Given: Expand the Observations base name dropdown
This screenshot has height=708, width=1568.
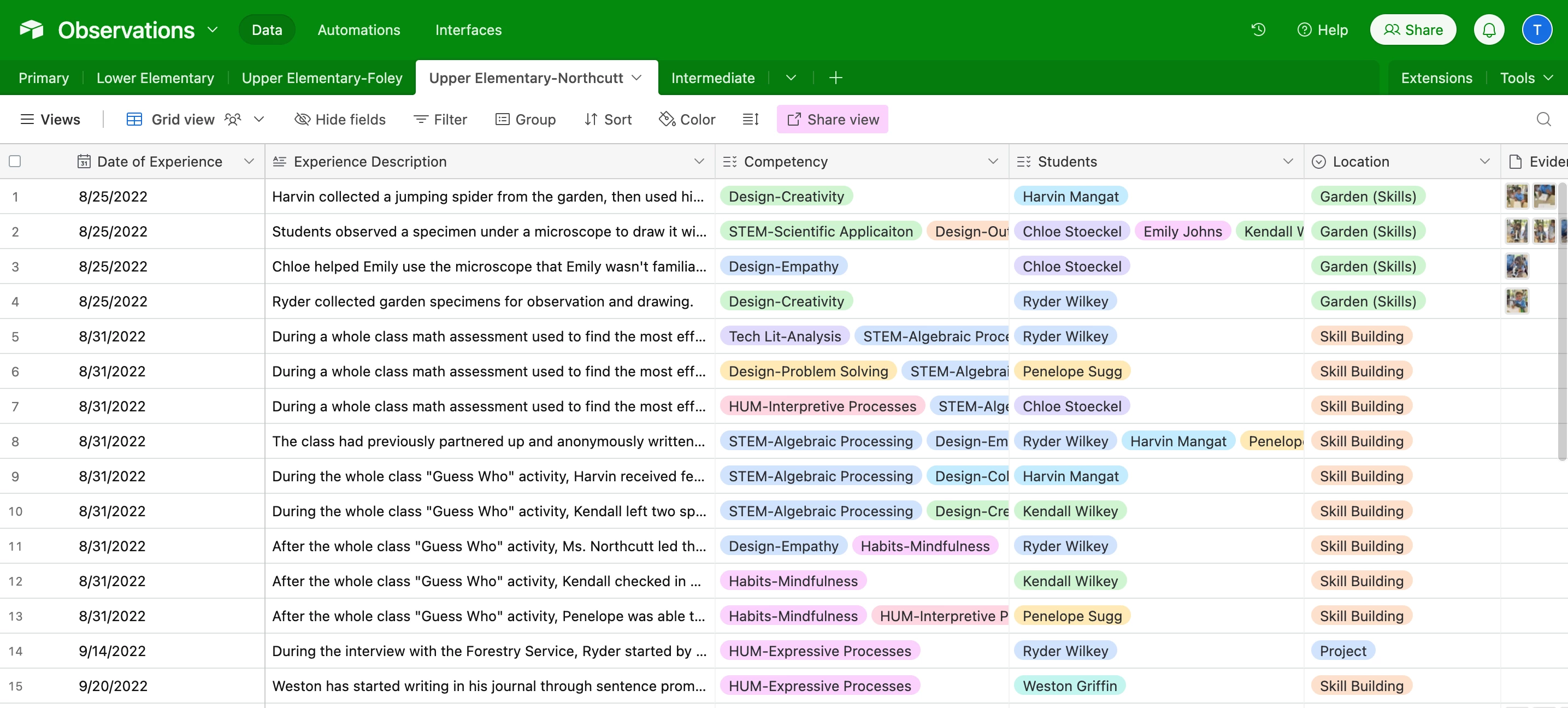Looking at the screenshot, I should (213, 29).
